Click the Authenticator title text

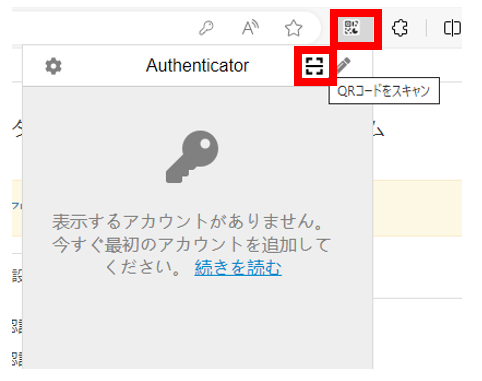[x=197, y=65]
